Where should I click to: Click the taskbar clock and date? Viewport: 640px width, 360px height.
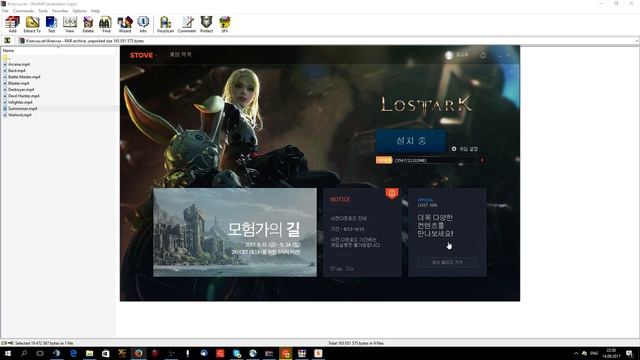(611, 353)
